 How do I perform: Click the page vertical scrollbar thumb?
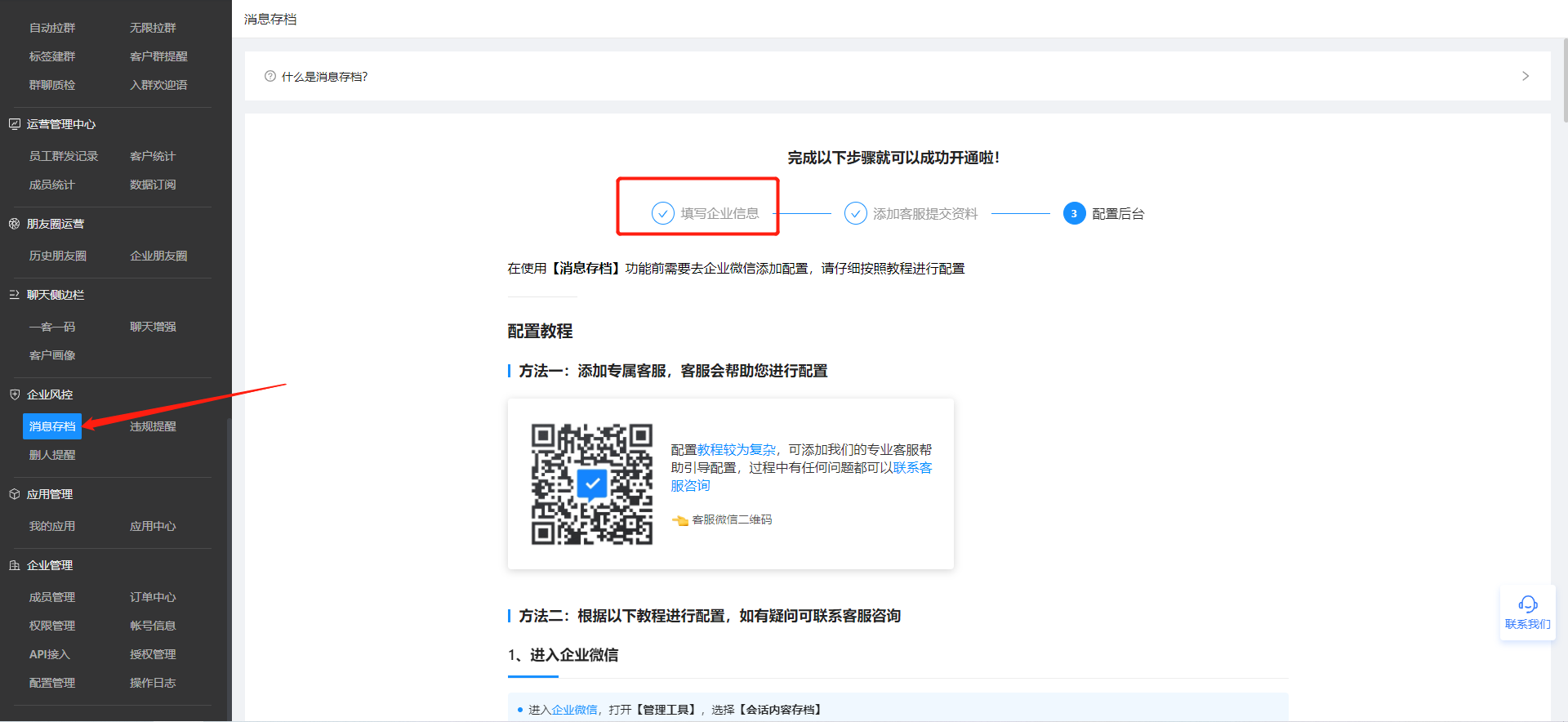(1565, 80)
